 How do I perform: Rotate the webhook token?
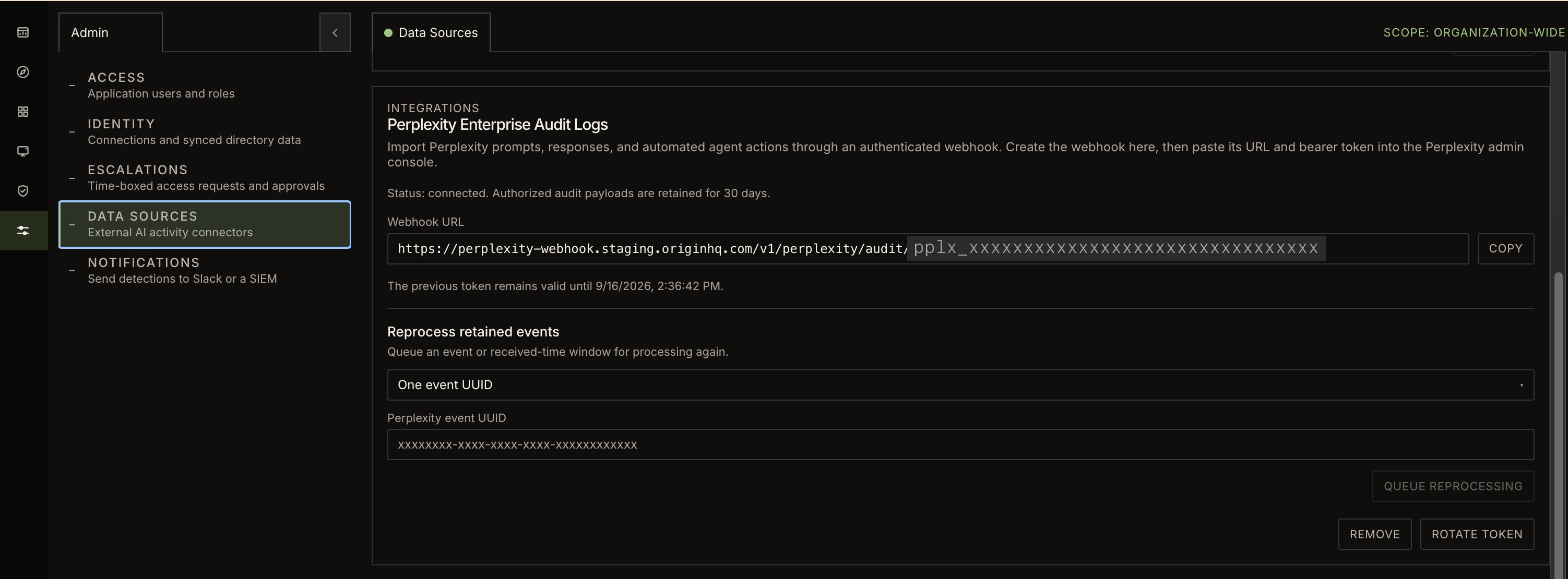(1477, 535)
